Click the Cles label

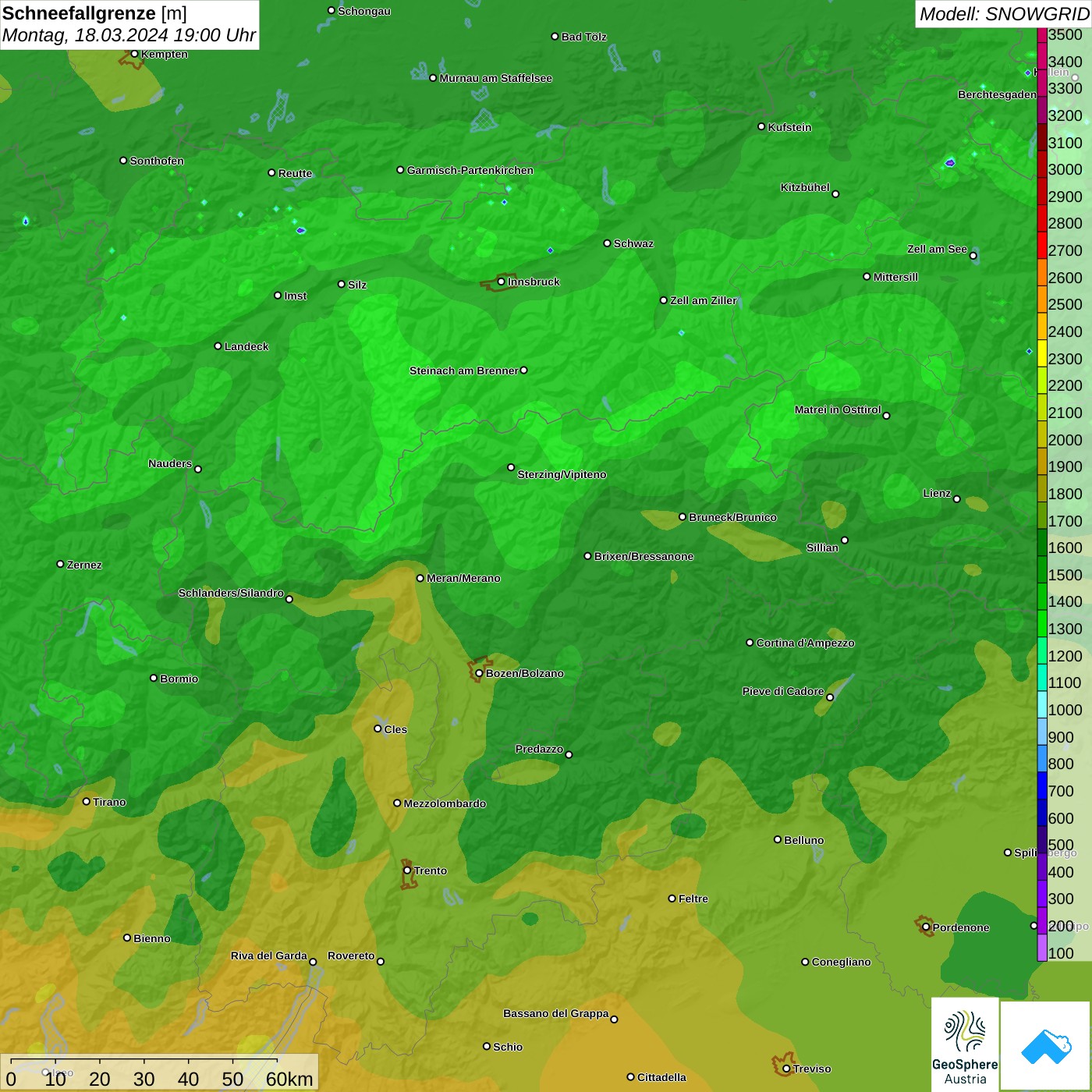[x=395, y=729]
